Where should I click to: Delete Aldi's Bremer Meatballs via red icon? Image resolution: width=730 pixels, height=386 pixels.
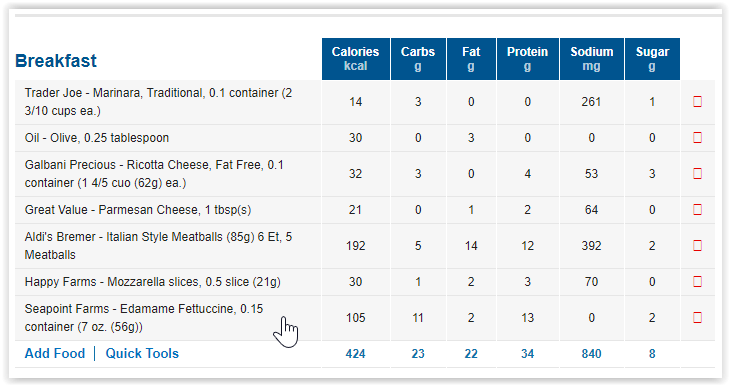coord(697,245)
